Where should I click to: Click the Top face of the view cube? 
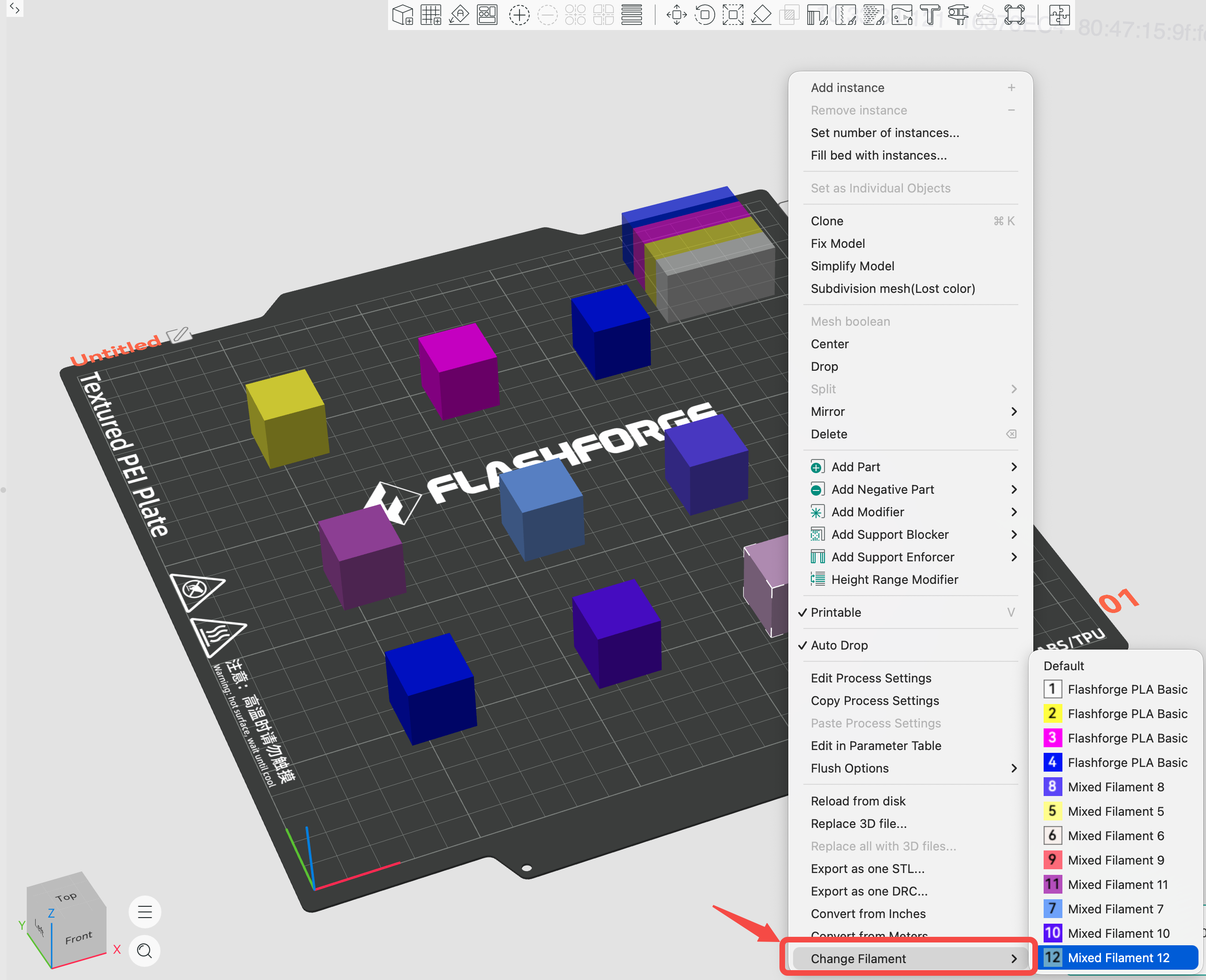[67, 896]
